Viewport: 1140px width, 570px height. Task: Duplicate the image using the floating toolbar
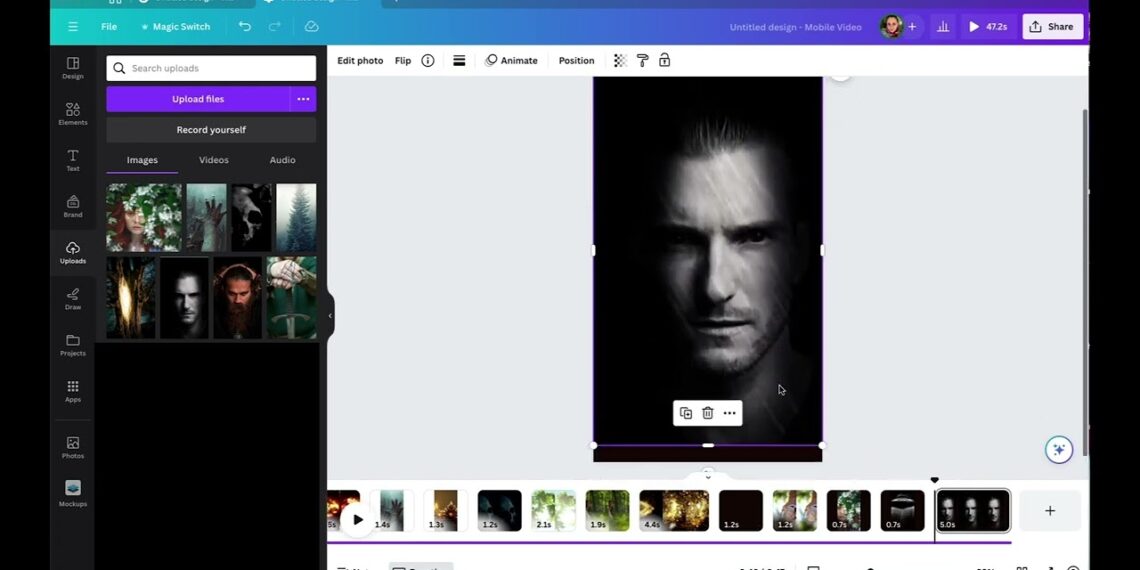pos(686,413)
